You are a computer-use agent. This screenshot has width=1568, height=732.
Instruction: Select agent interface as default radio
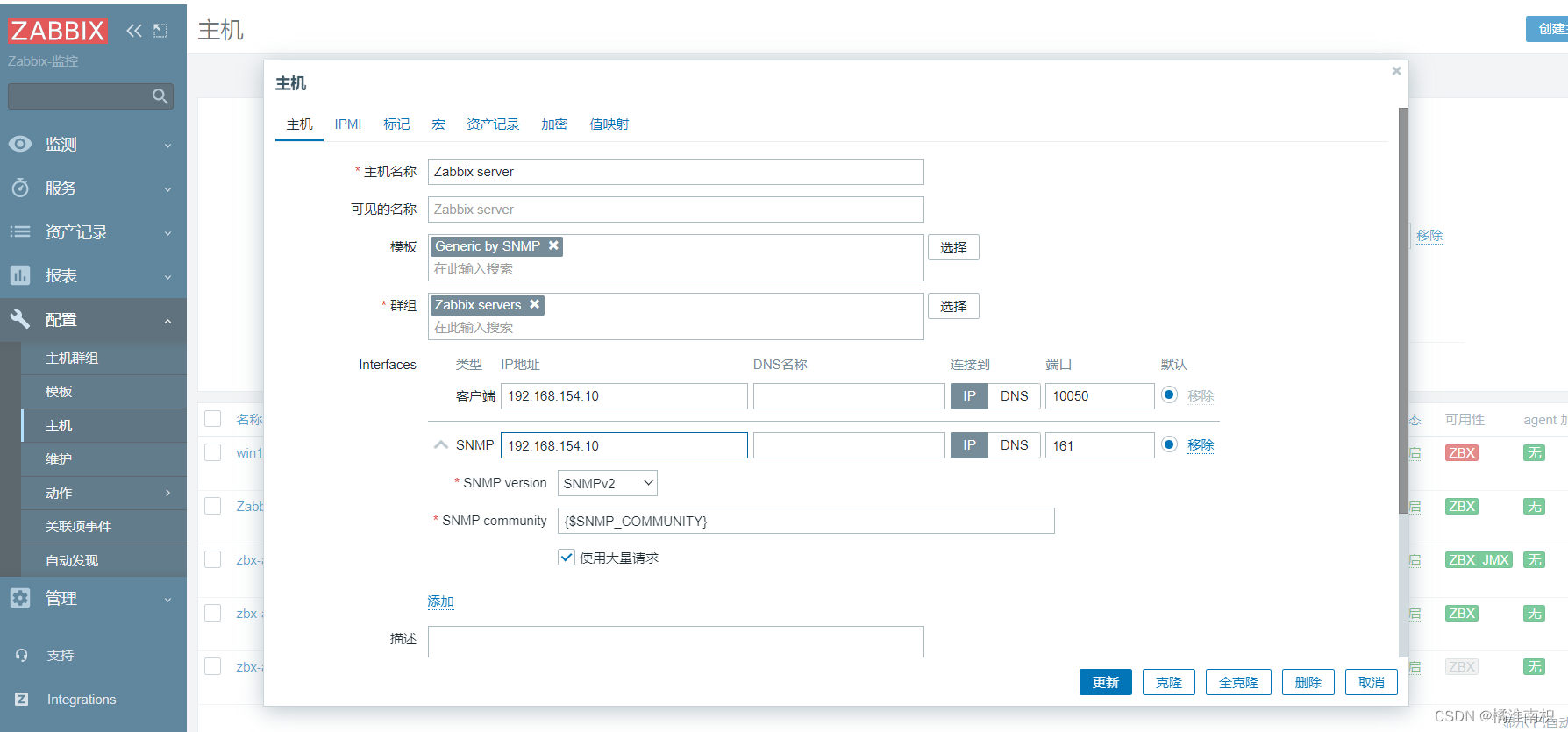coord(1169,394)
